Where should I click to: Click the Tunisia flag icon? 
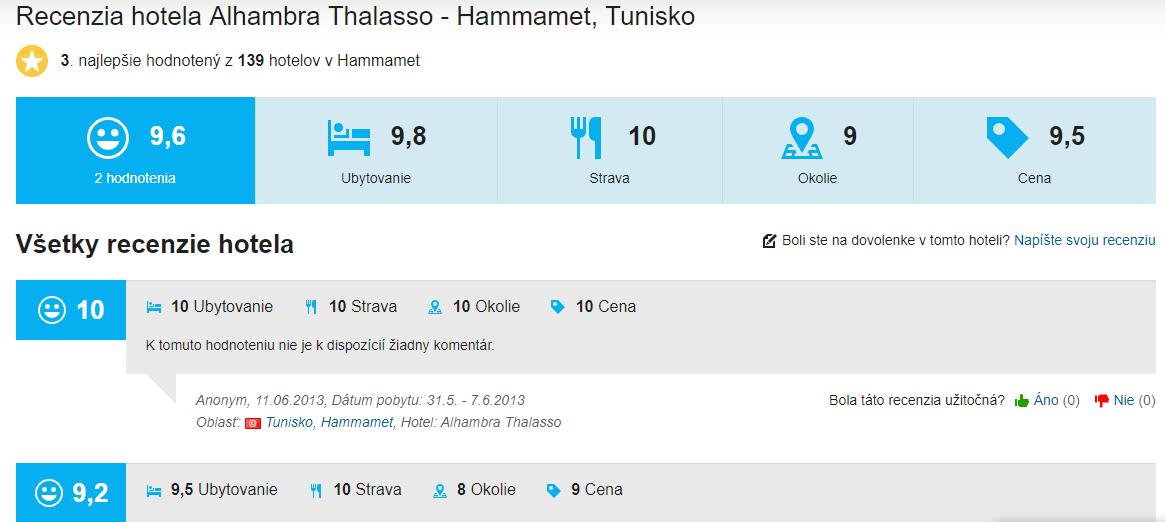point(254,423)
